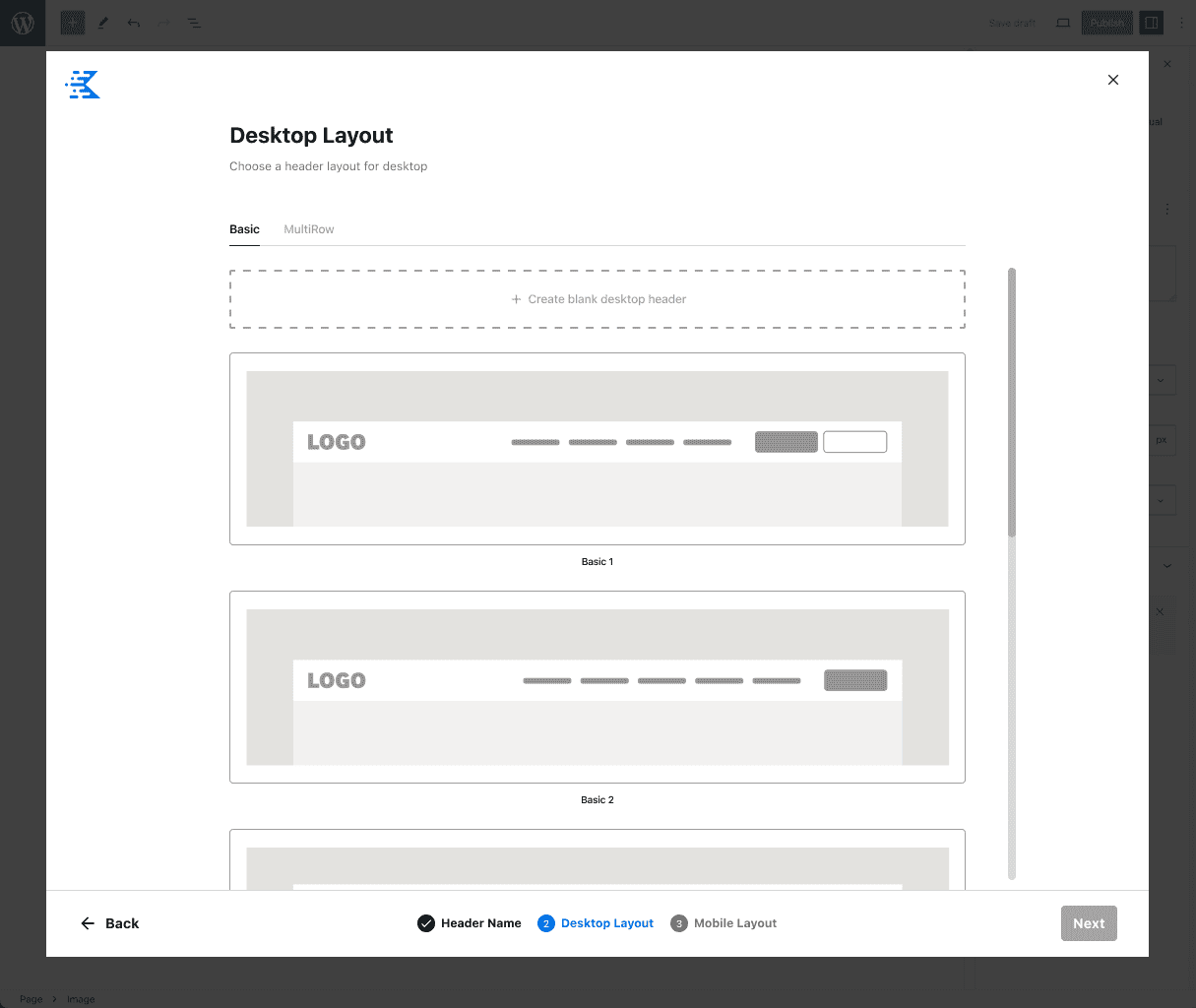Click the Kadence logo in the modal
The width and height of the screenshot is (1196, 1008).
point(82,85)
